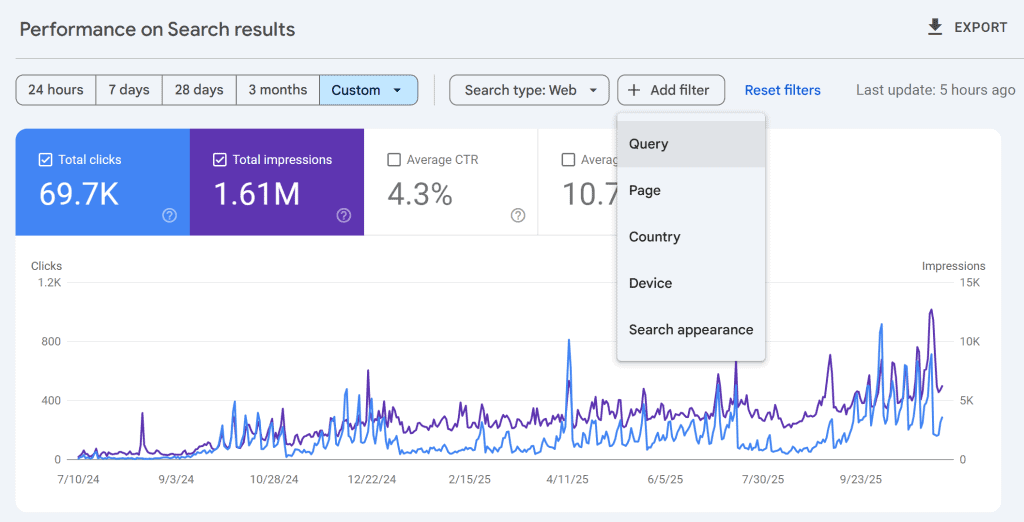Click the plus icon in Add filter
This screenshot has height=522, width=1024.
[x=634, y=90]
